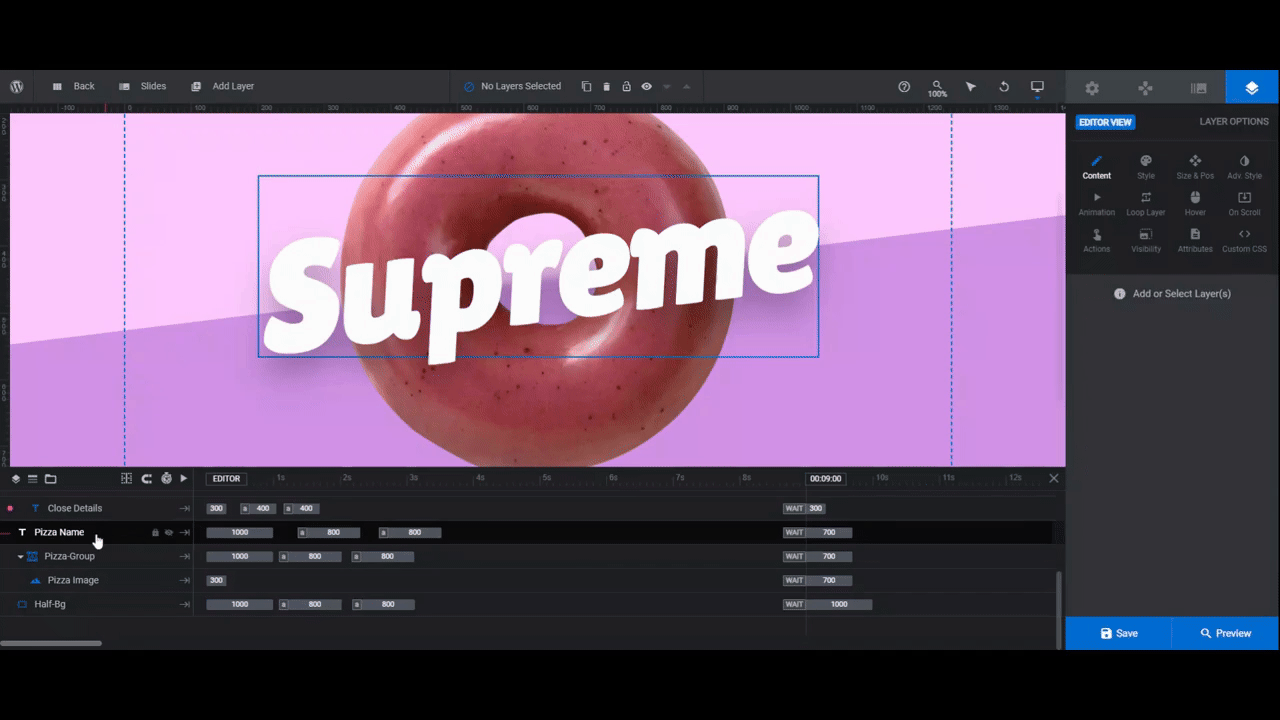Open the Slide Options tab
This screenshot has height=720, width=1280.
tap(1199, 88)
